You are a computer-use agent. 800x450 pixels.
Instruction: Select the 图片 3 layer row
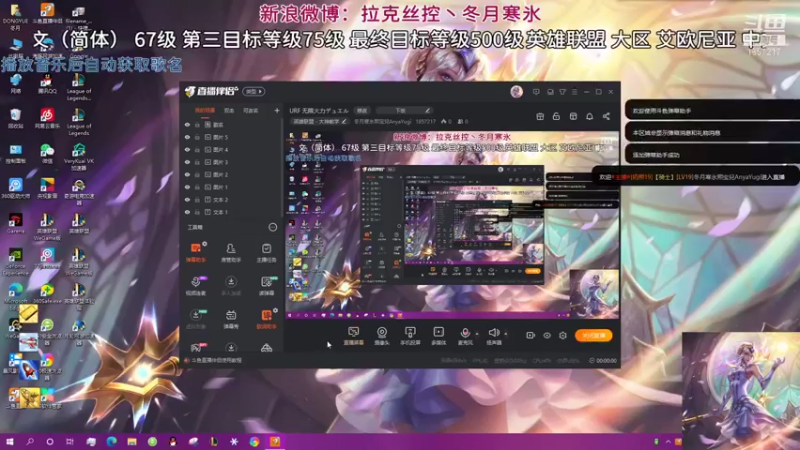[x=231, y=162]
